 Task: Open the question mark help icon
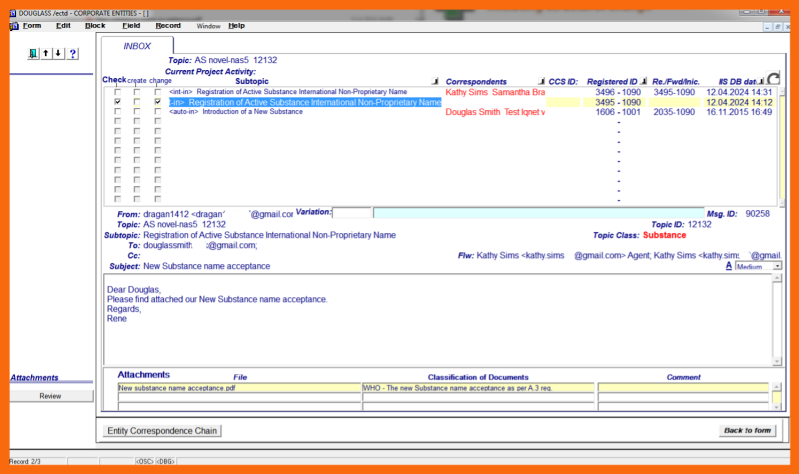tap(72, 53)
